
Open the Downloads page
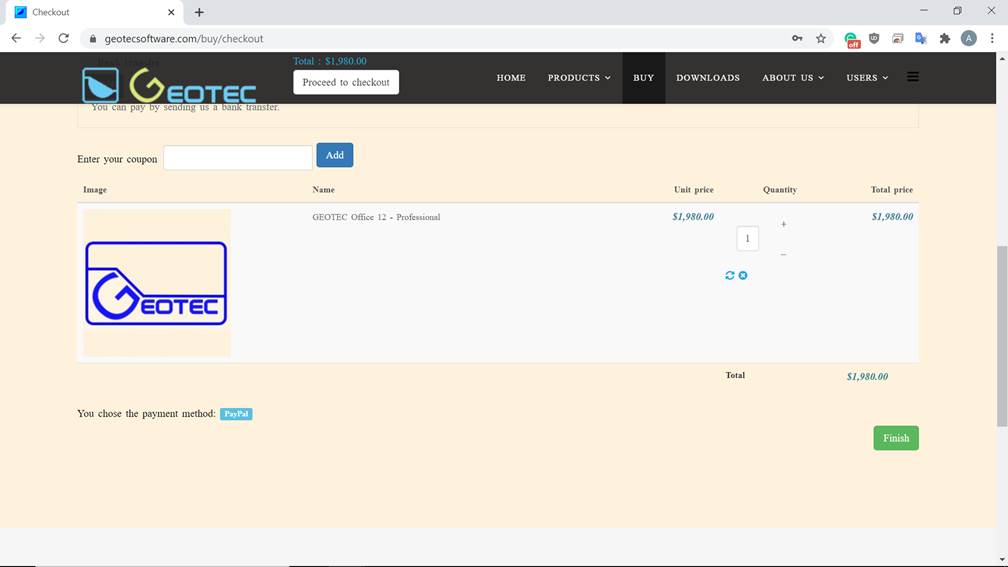tap(708, 78)
